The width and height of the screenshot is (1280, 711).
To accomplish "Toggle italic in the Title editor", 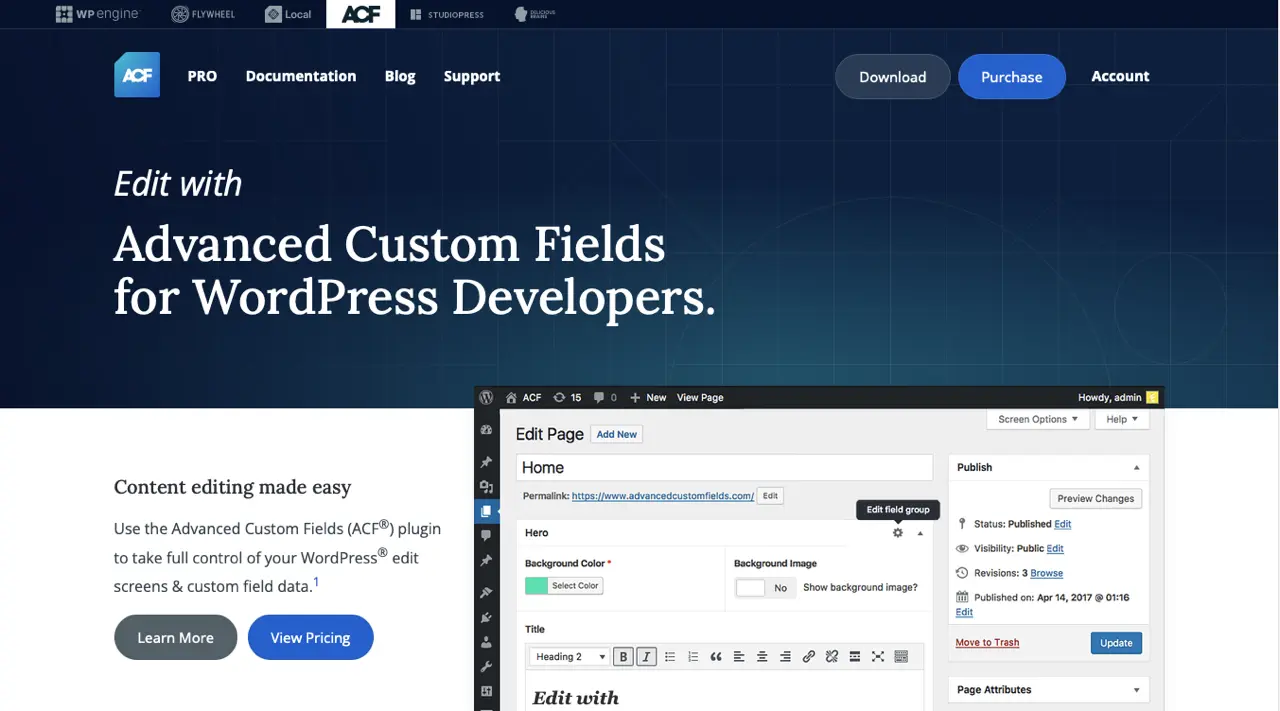I will coord(646,657).
